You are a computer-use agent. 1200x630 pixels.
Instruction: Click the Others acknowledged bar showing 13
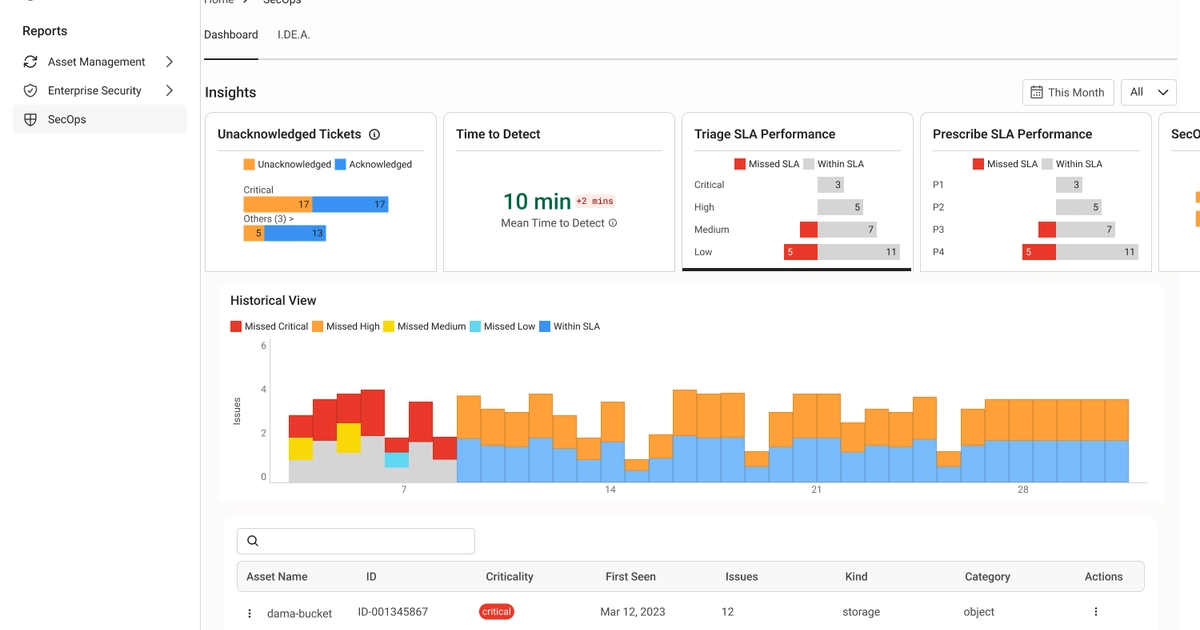click(x=295, y=233)
